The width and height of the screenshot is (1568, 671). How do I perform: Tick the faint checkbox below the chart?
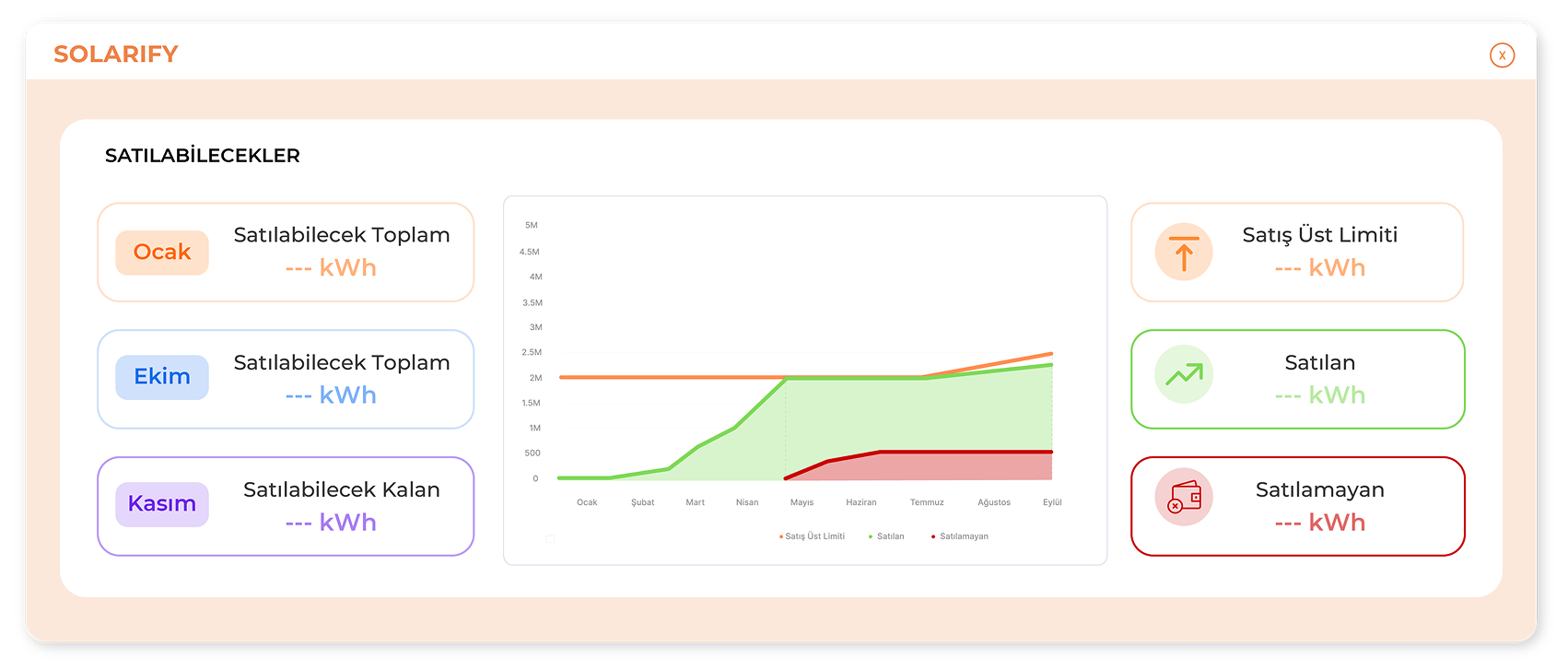tap(550, 538)
